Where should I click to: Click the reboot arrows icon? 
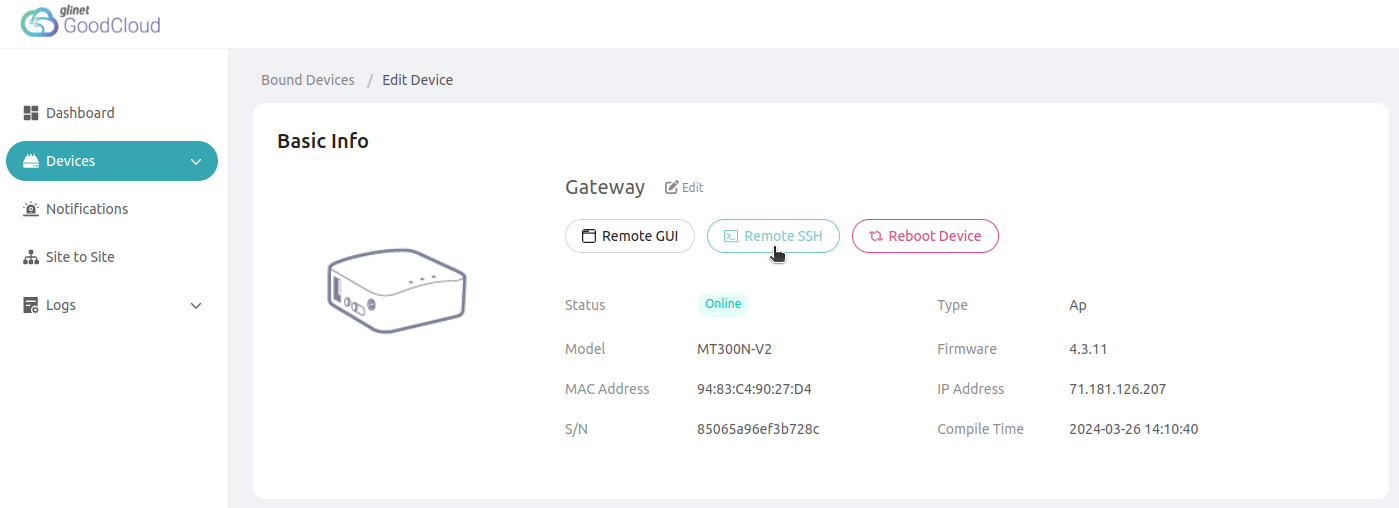coord(876,236)
